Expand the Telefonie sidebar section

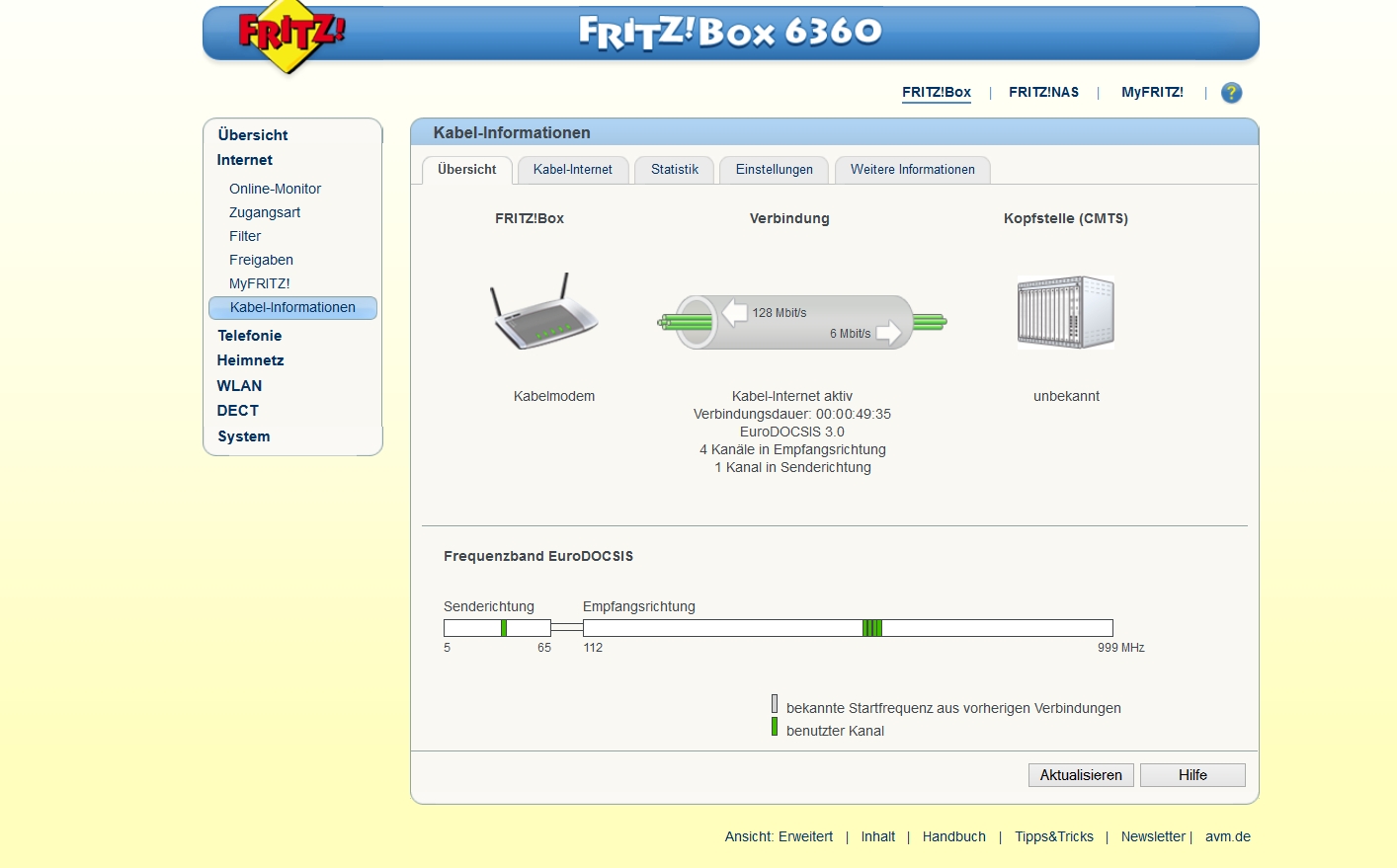(250, 336)
